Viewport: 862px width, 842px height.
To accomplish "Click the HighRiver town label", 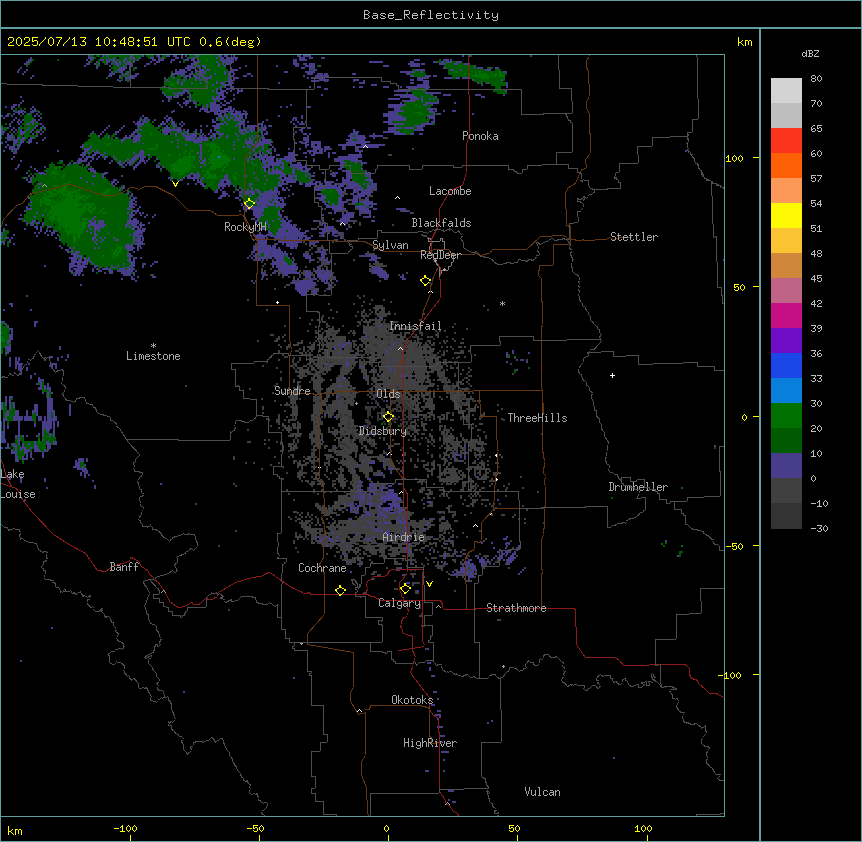I will coord(430,743).
